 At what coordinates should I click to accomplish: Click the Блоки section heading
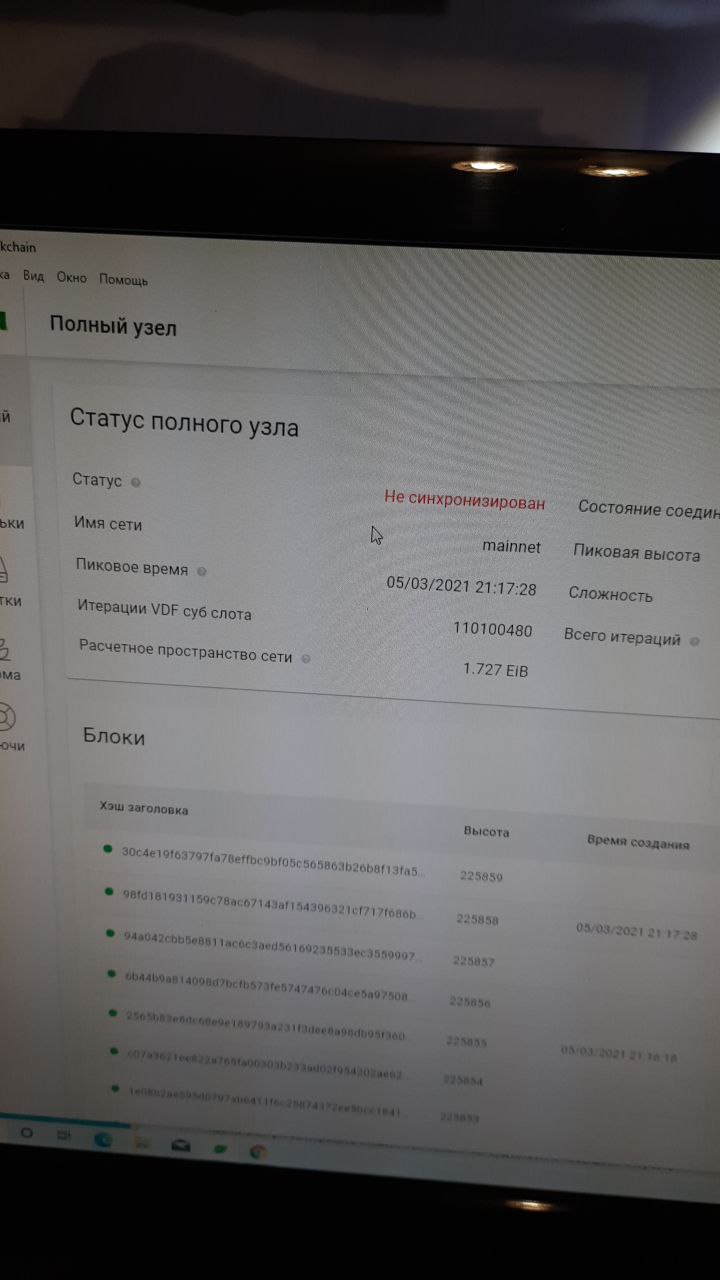(x=114, y=737)
